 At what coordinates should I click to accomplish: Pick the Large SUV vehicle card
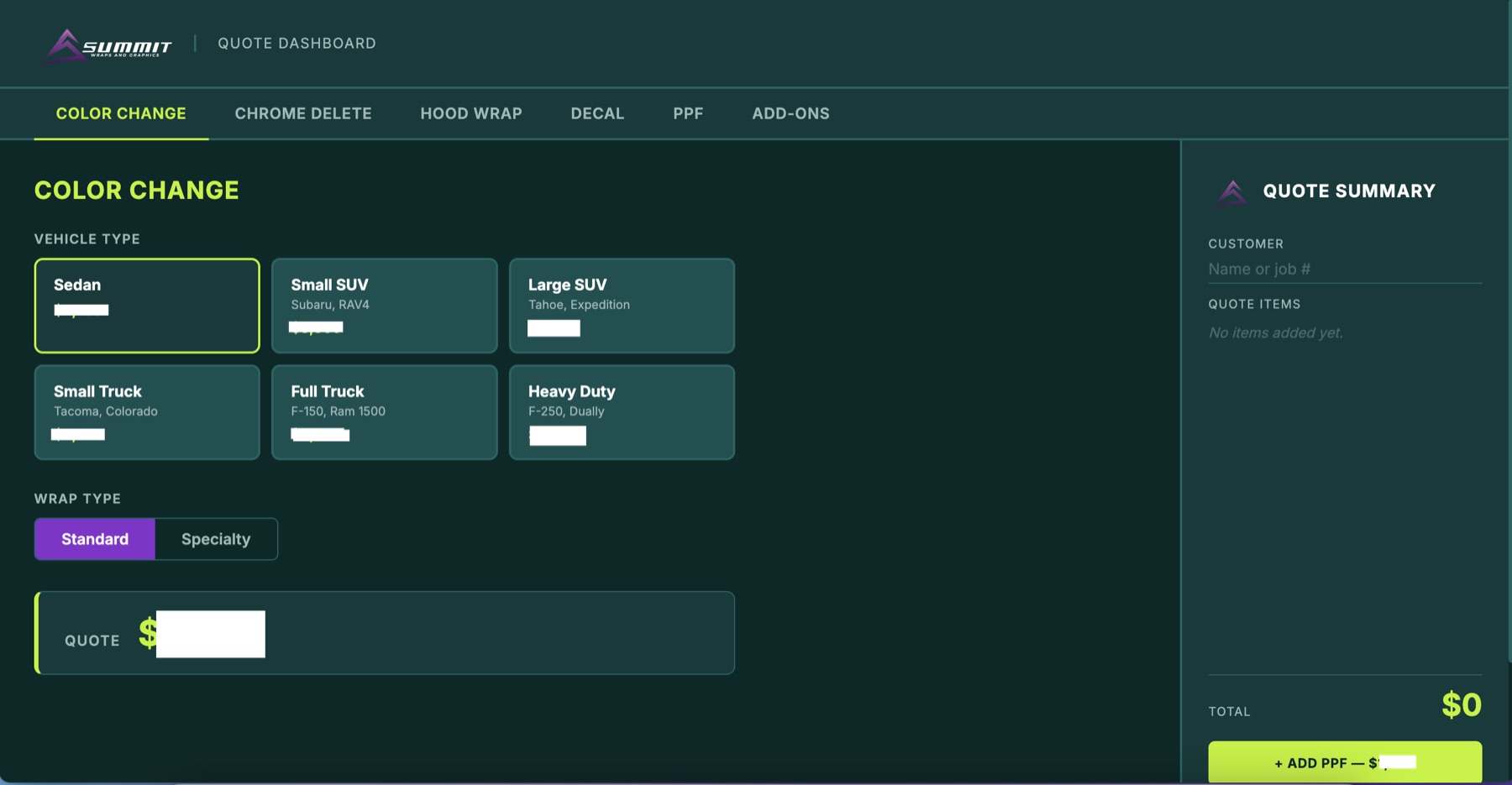pyautogui.click(x=622, y=306)
